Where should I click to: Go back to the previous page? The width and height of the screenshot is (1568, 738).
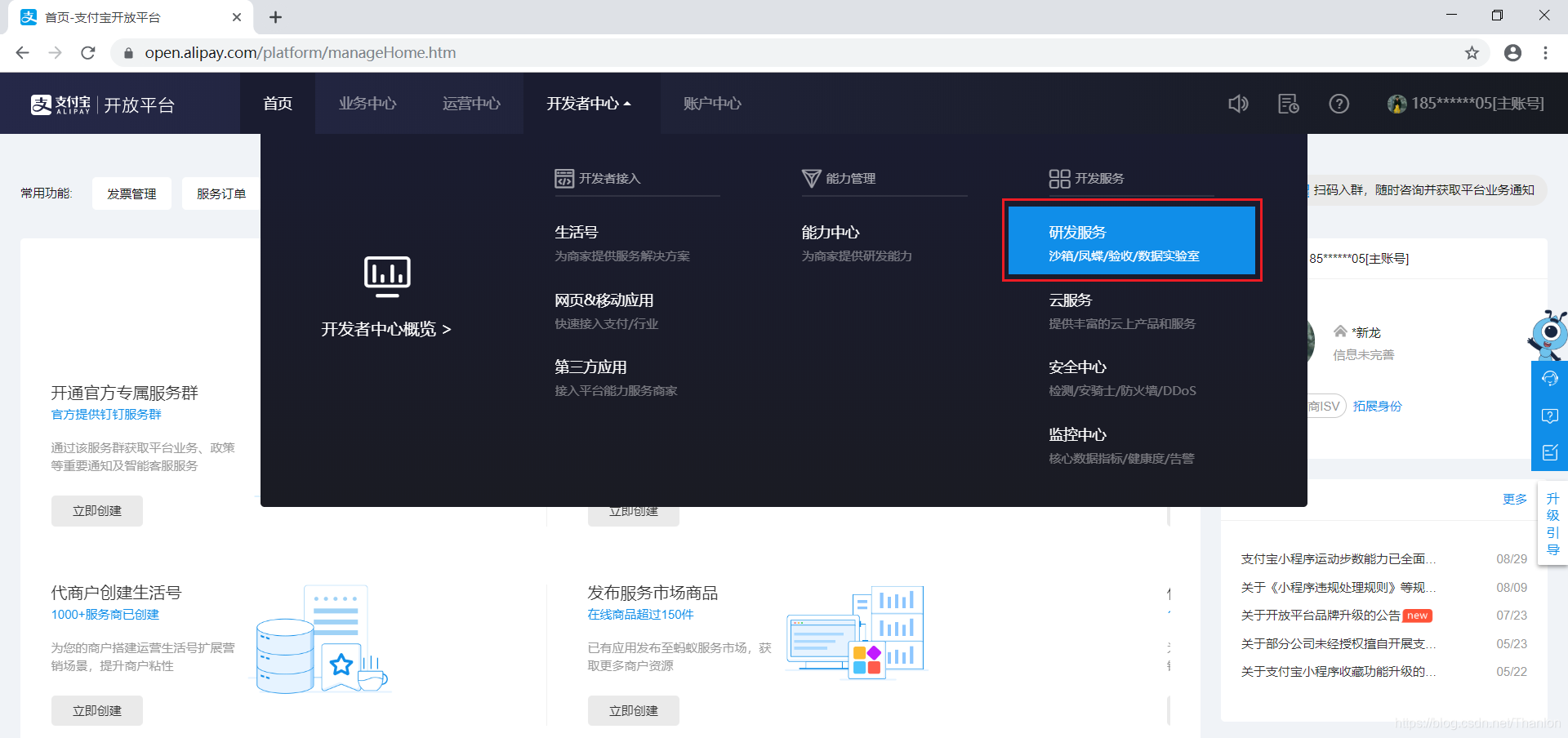pos(23,53)
